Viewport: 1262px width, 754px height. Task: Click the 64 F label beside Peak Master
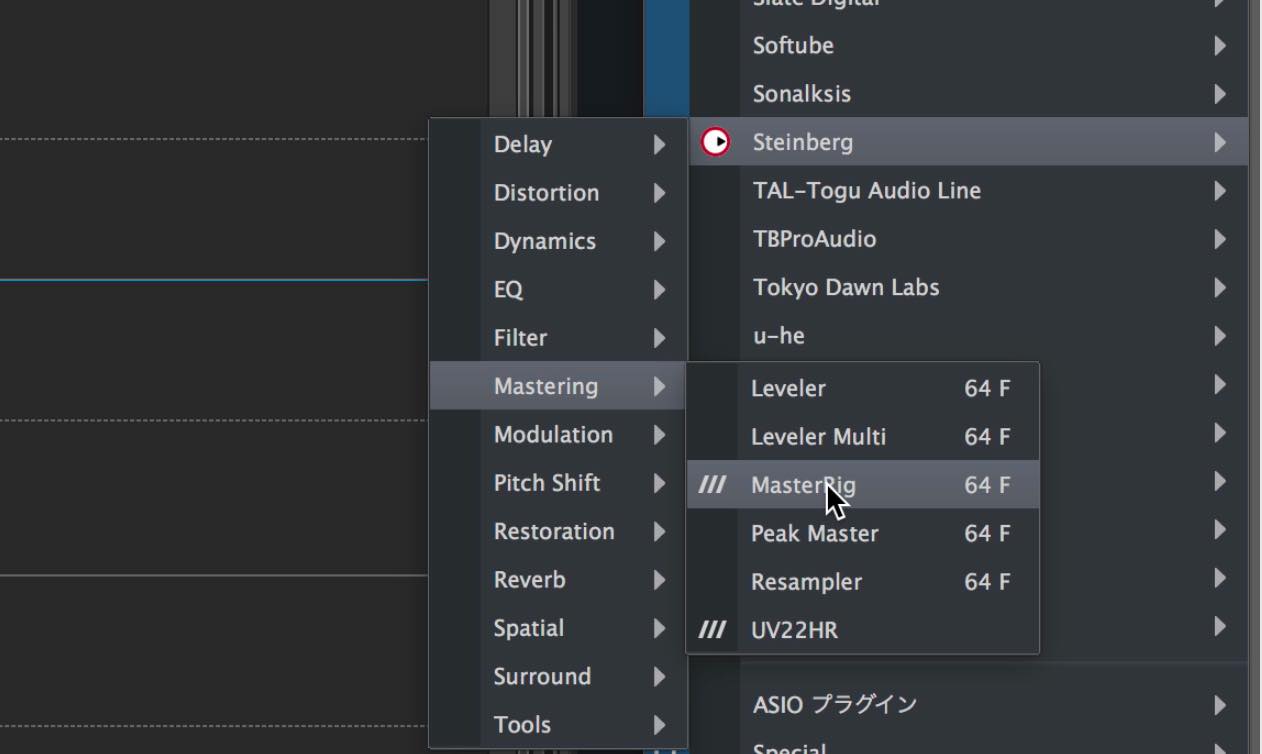coord(987,533)
